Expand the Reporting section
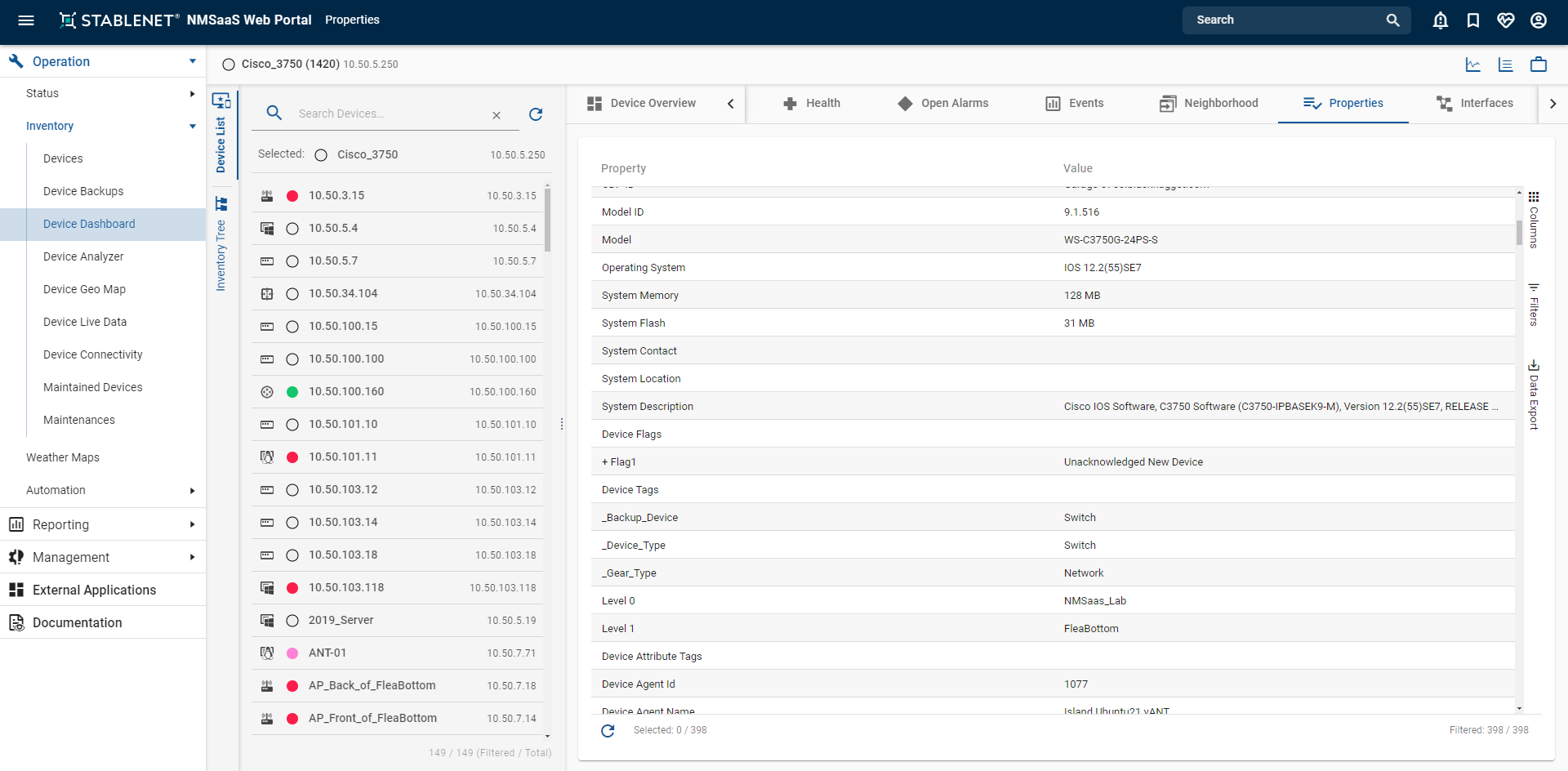 point(193,524)
